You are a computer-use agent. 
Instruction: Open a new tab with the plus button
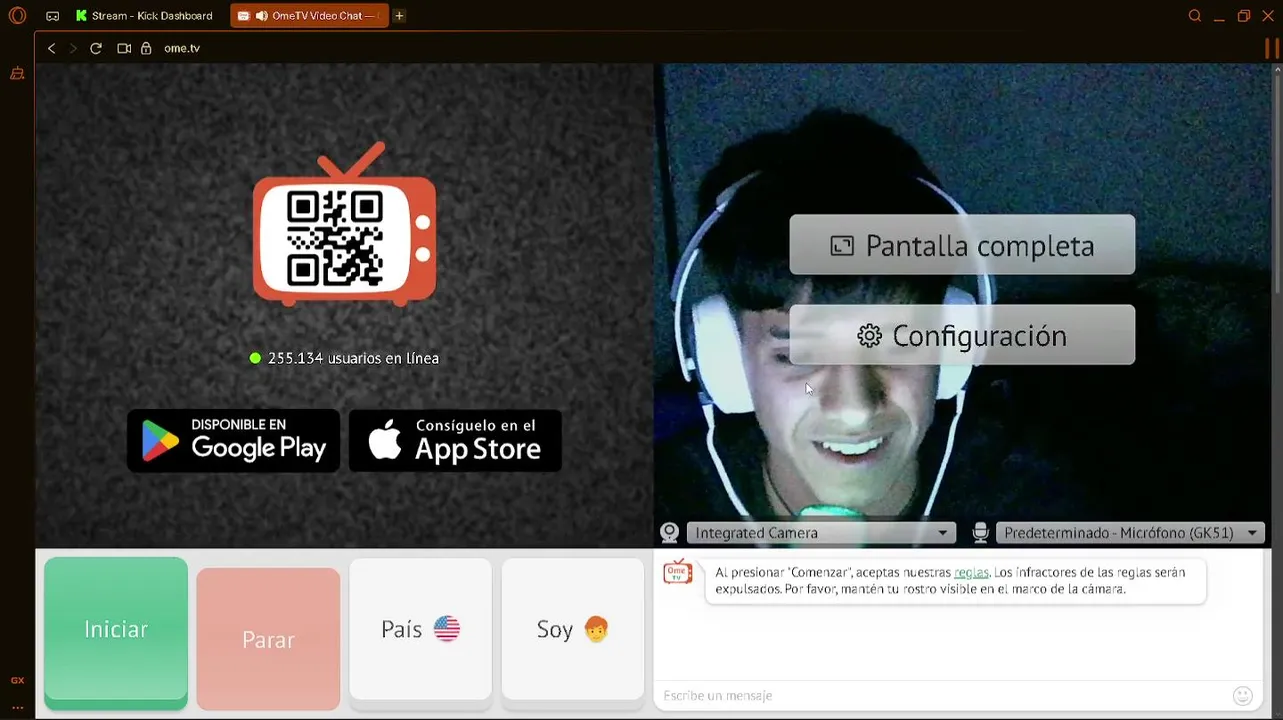[399, 16]
